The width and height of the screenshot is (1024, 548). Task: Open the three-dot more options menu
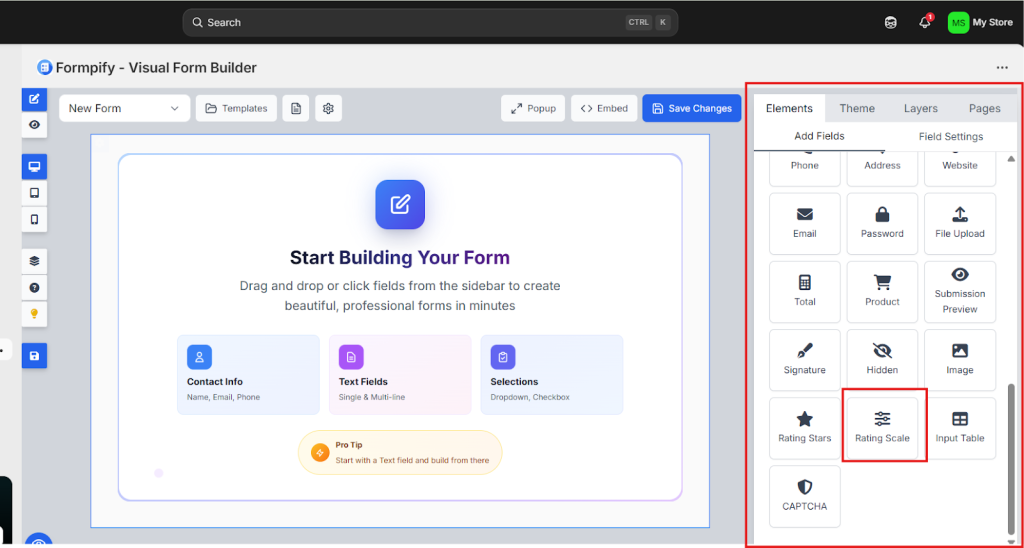click(1002, 68)
